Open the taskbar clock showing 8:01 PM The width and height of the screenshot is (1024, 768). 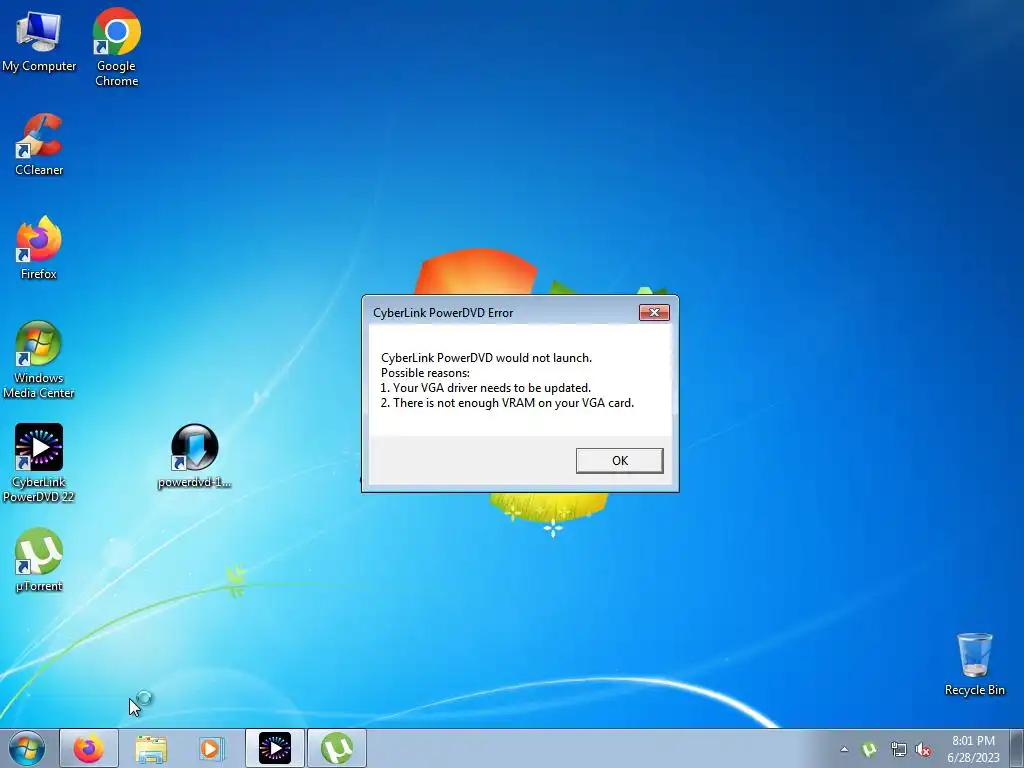[x=973, y=749]
